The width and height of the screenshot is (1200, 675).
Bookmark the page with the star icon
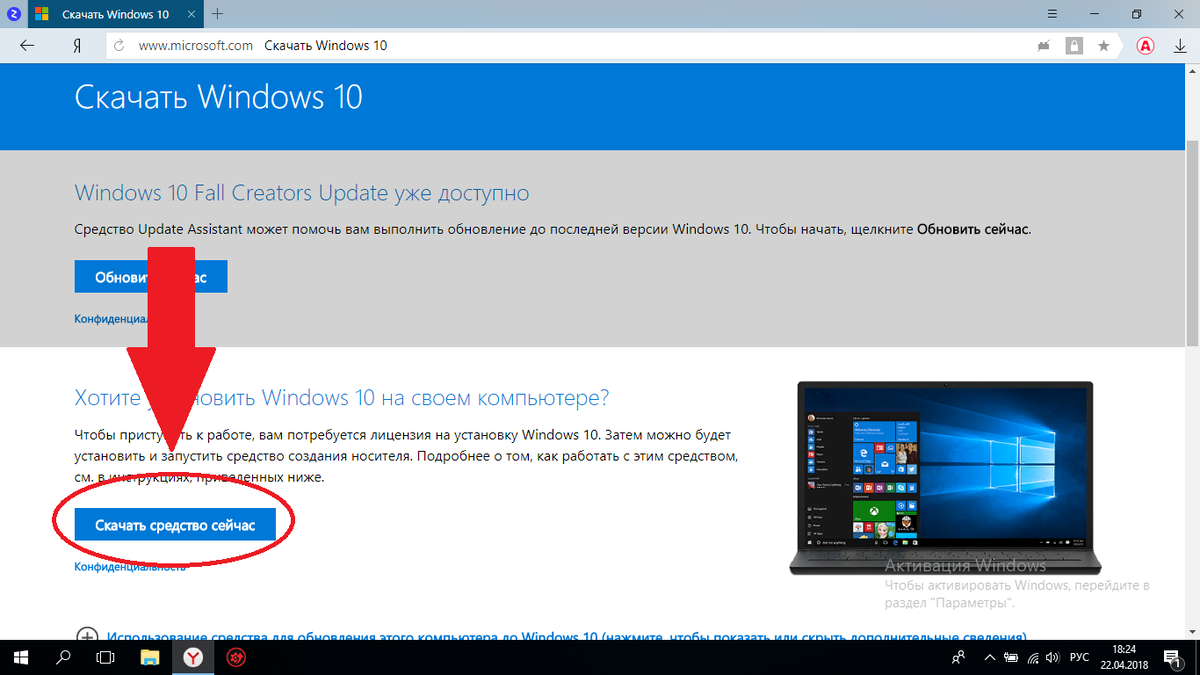tap(1103, 46)
